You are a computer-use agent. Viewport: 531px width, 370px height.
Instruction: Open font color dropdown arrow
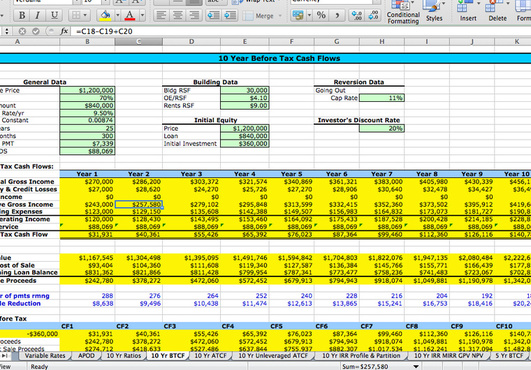point(142,15)
